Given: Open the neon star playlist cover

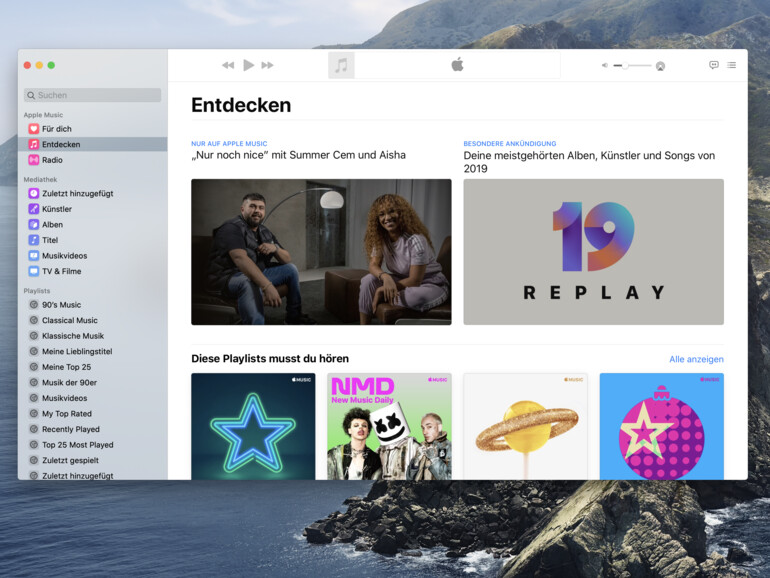Looking at the screenshot, I should coord(253,426).
